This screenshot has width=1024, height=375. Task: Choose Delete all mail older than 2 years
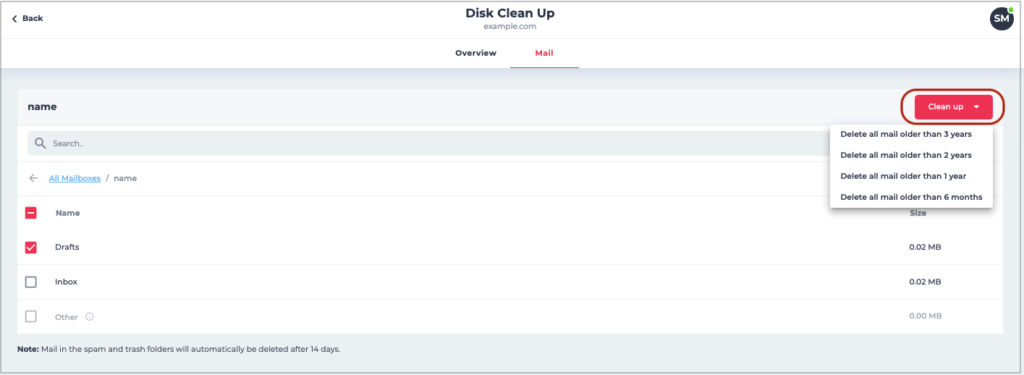click(906, 155)
